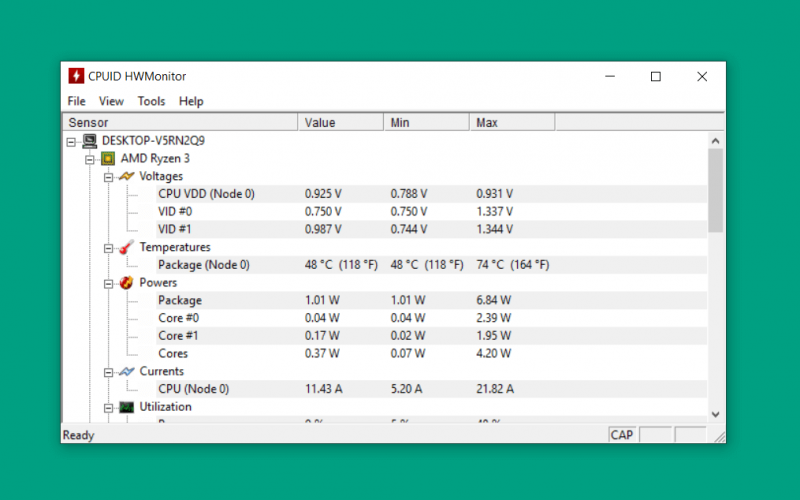Click the Currents section icon
The height and width of the screenshot is (500, 800).
[127, 371]
